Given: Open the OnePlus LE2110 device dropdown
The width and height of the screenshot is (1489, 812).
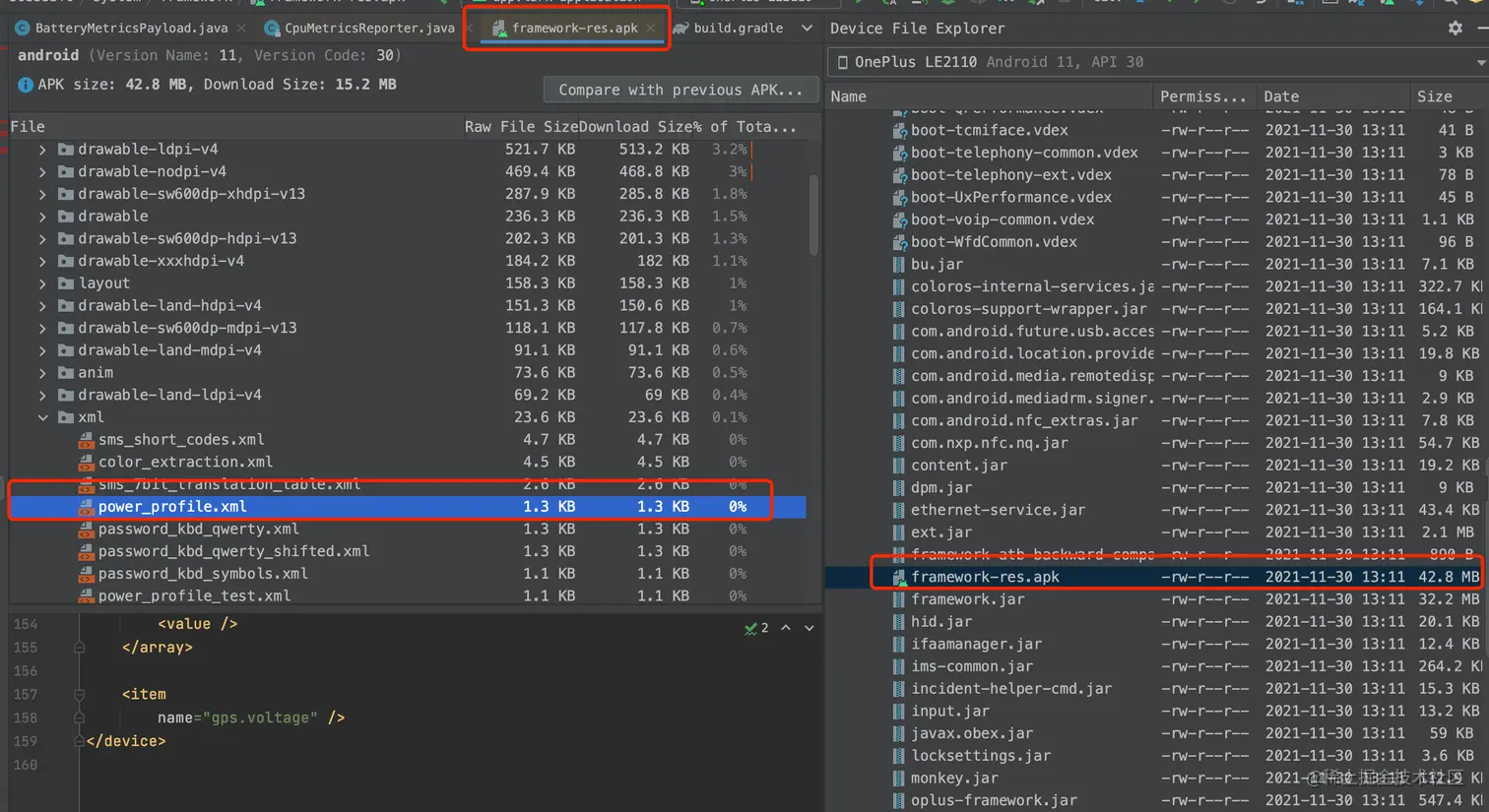Looking at the screenshot, I should [x=1156, y=62].
